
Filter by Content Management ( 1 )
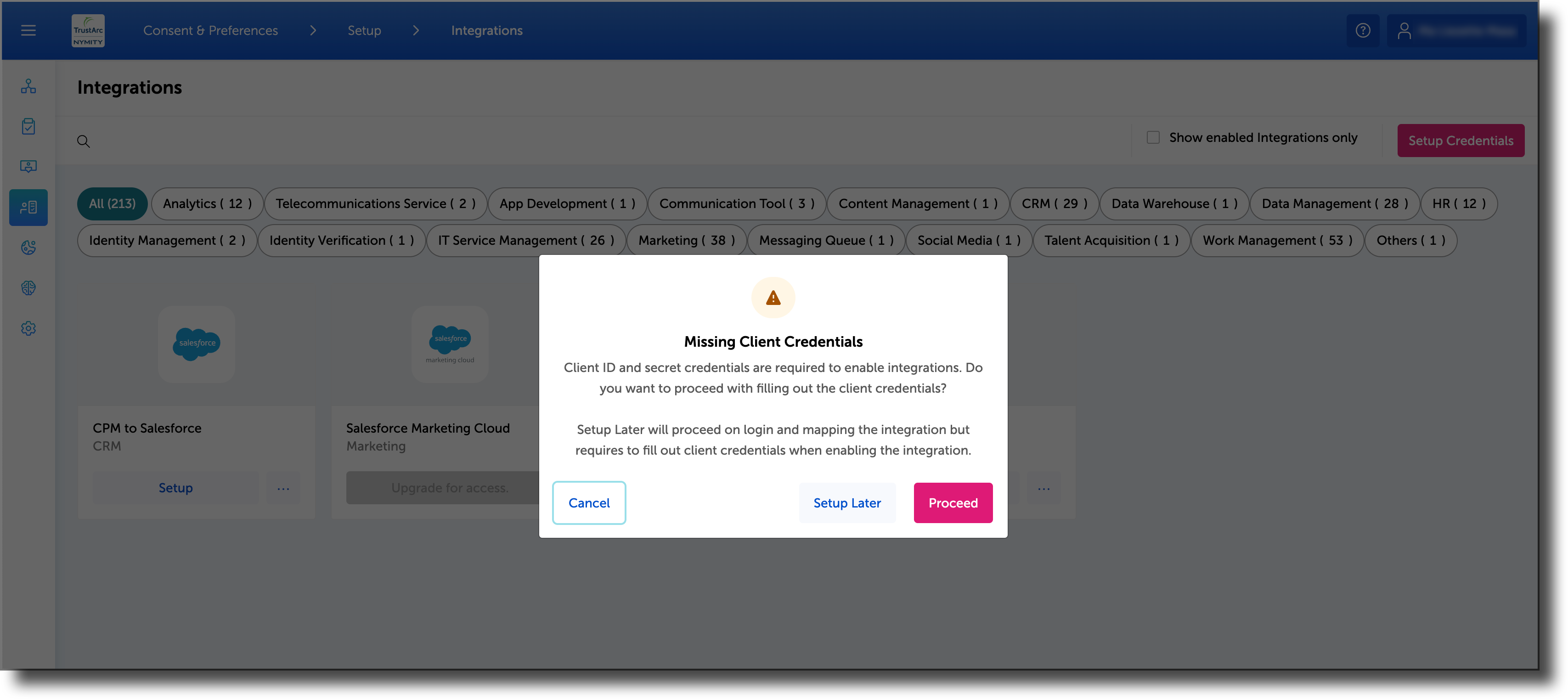click(x=918, y=203)
